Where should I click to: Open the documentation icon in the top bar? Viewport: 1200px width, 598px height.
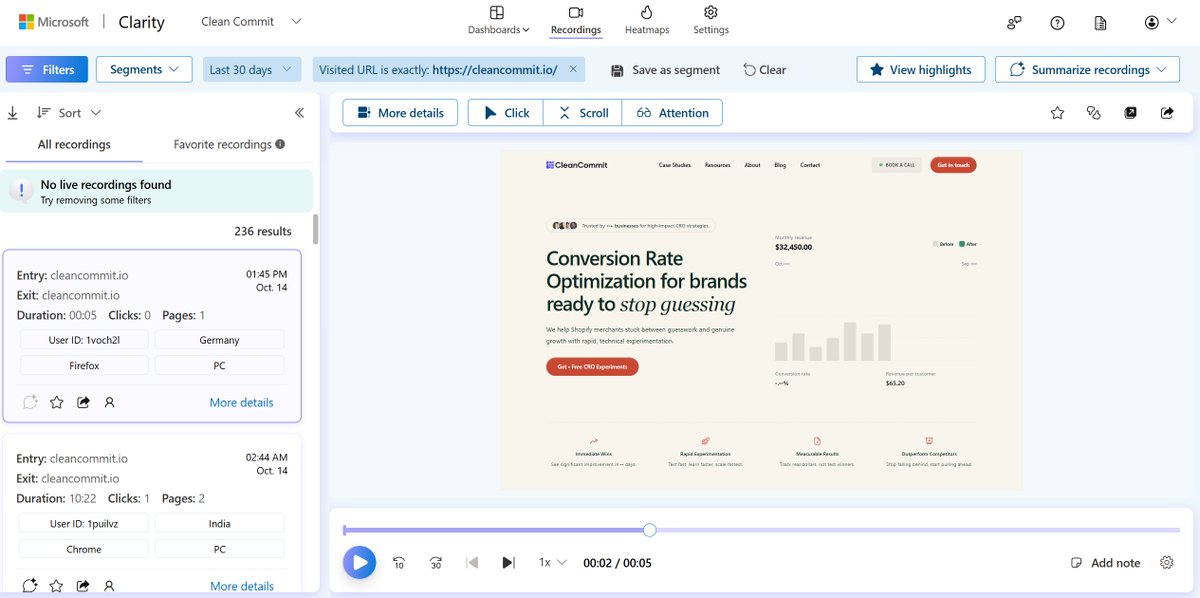1103,22
